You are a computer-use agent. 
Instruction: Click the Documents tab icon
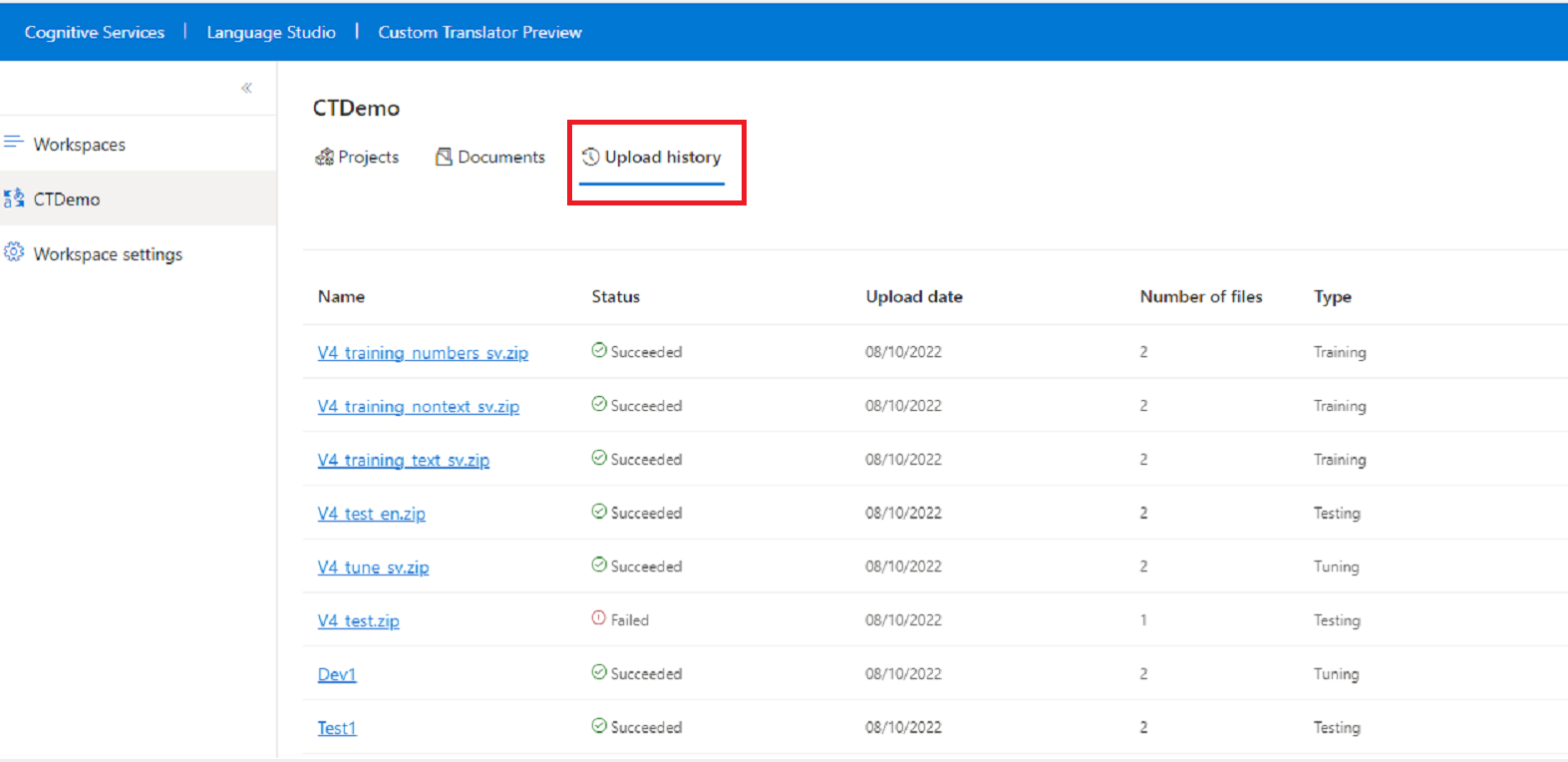click(x=445, y=157)
